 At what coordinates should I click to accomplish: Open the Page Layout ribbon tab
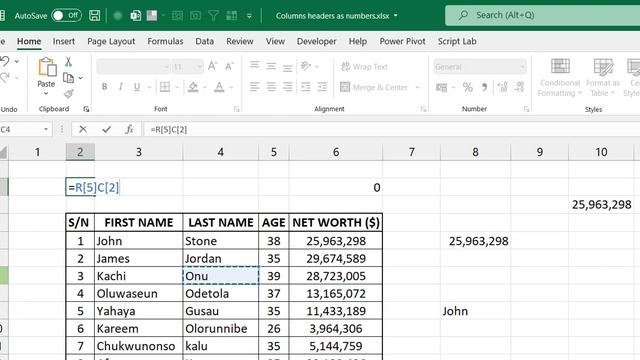pyautogui.click(x=111, y=41)
